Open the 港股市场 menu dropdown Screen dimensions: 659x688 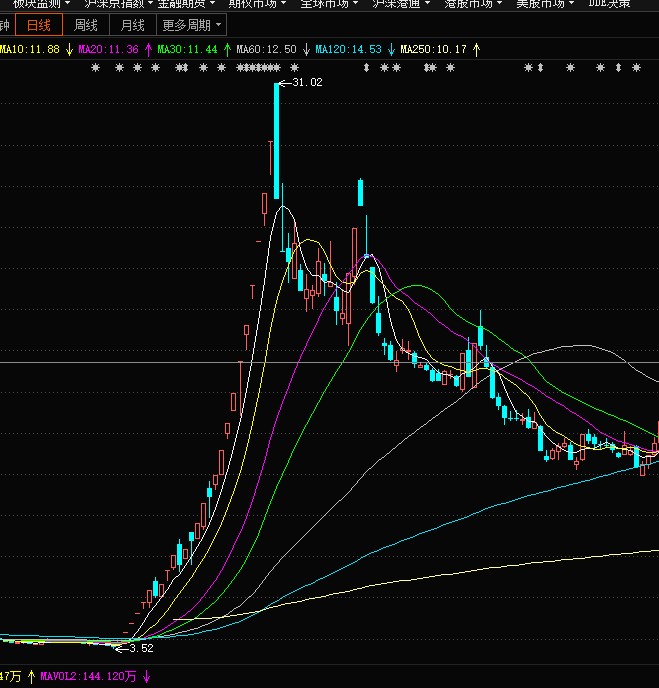[473, 4]
